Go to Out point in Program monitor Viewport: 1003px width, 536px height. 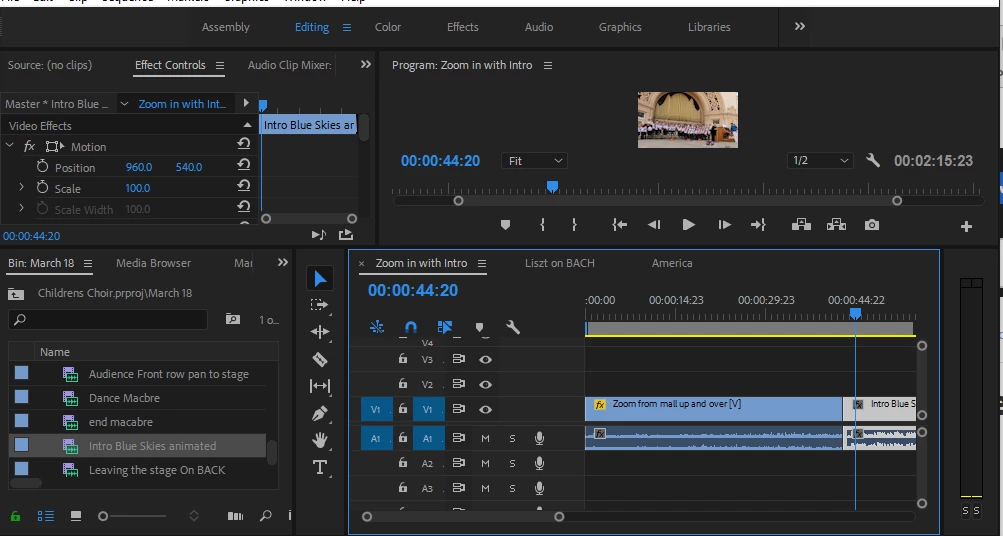[x=758, y=225]
